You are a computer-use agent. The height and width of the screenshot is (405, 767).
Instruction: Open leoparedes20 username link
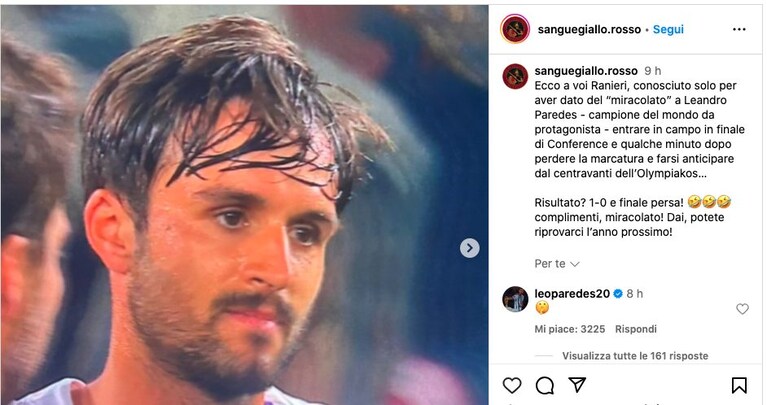pos(572,293)
